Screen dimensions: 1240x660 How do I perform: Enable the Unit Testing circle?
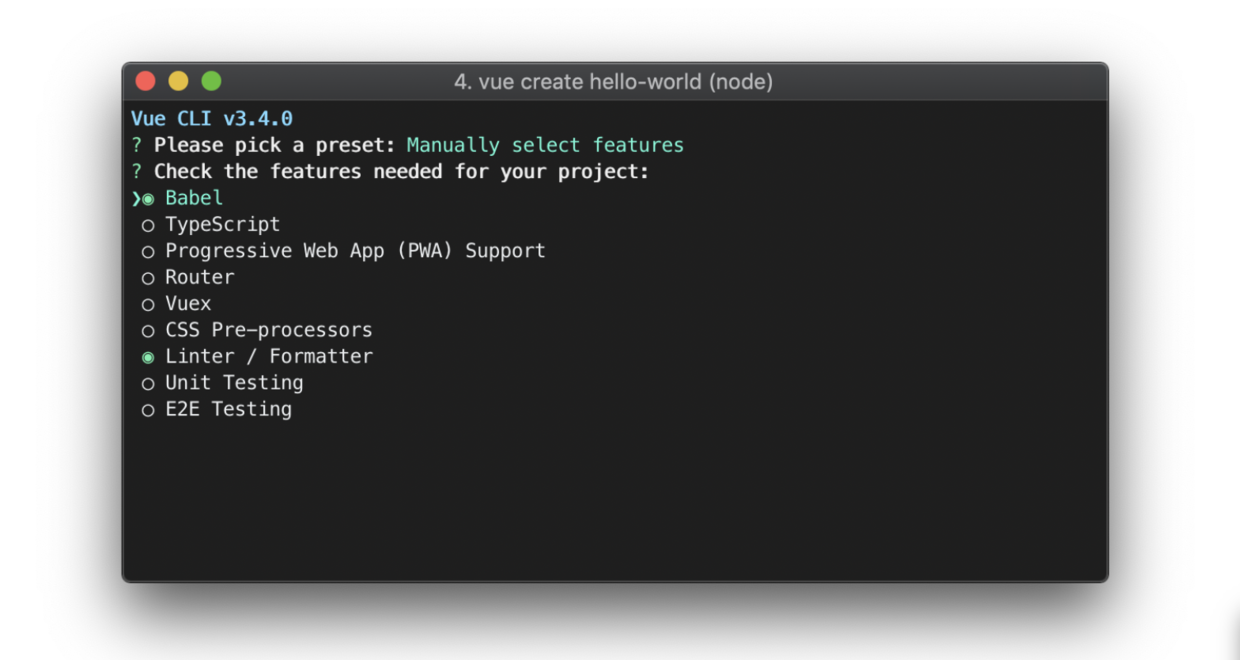coord(148,383)
